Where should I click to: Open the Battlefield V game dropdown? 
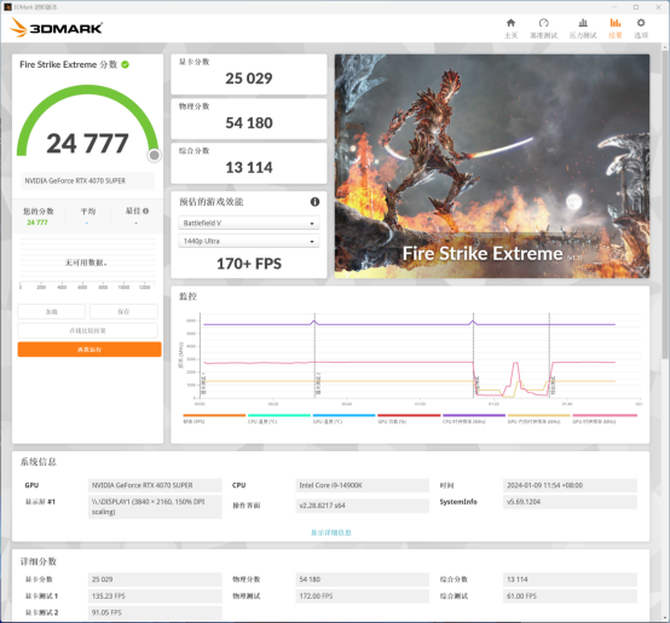[249, 223]
